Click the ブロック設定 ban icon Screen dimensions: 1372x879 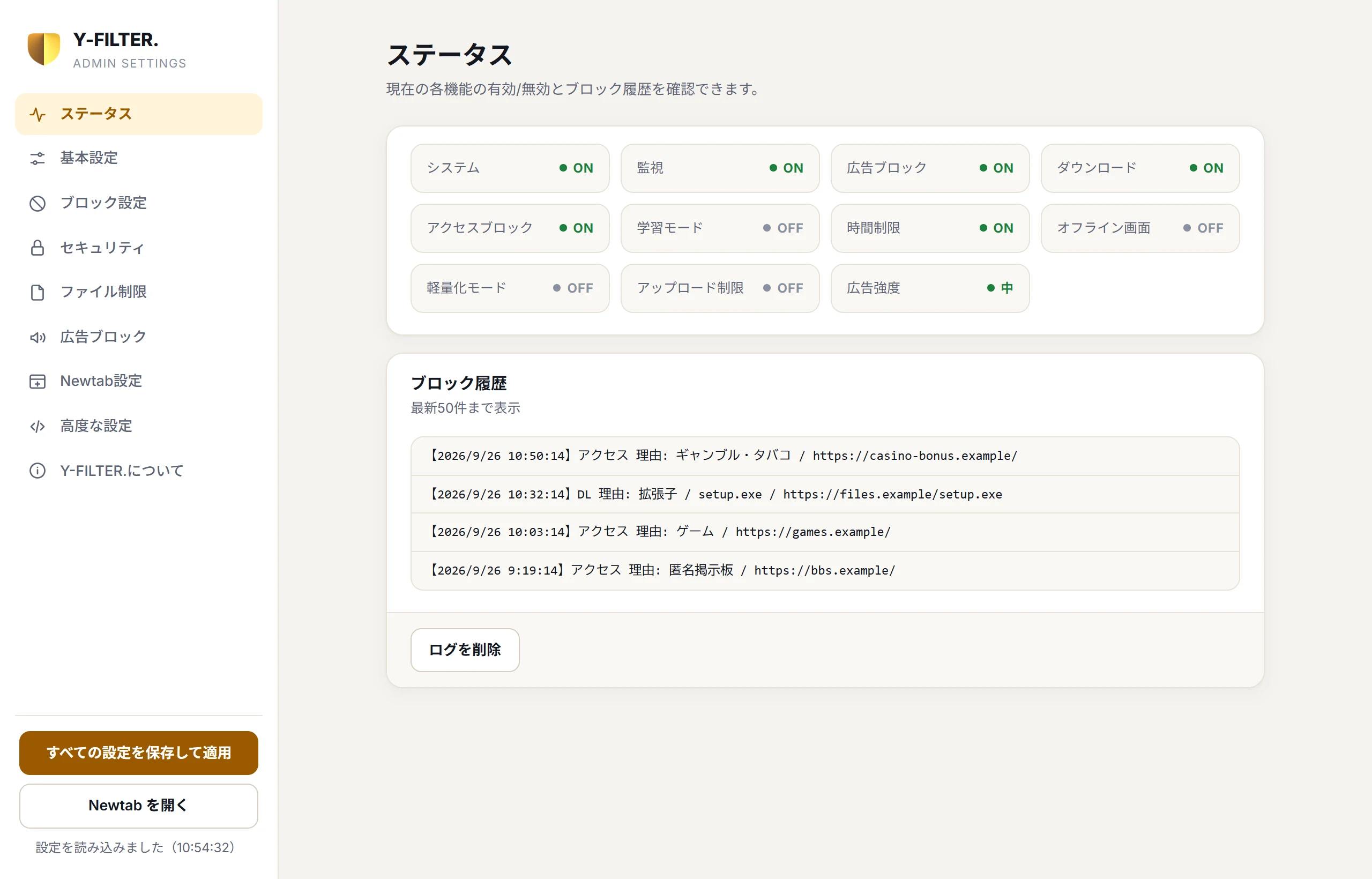click(x=38, y=203)
